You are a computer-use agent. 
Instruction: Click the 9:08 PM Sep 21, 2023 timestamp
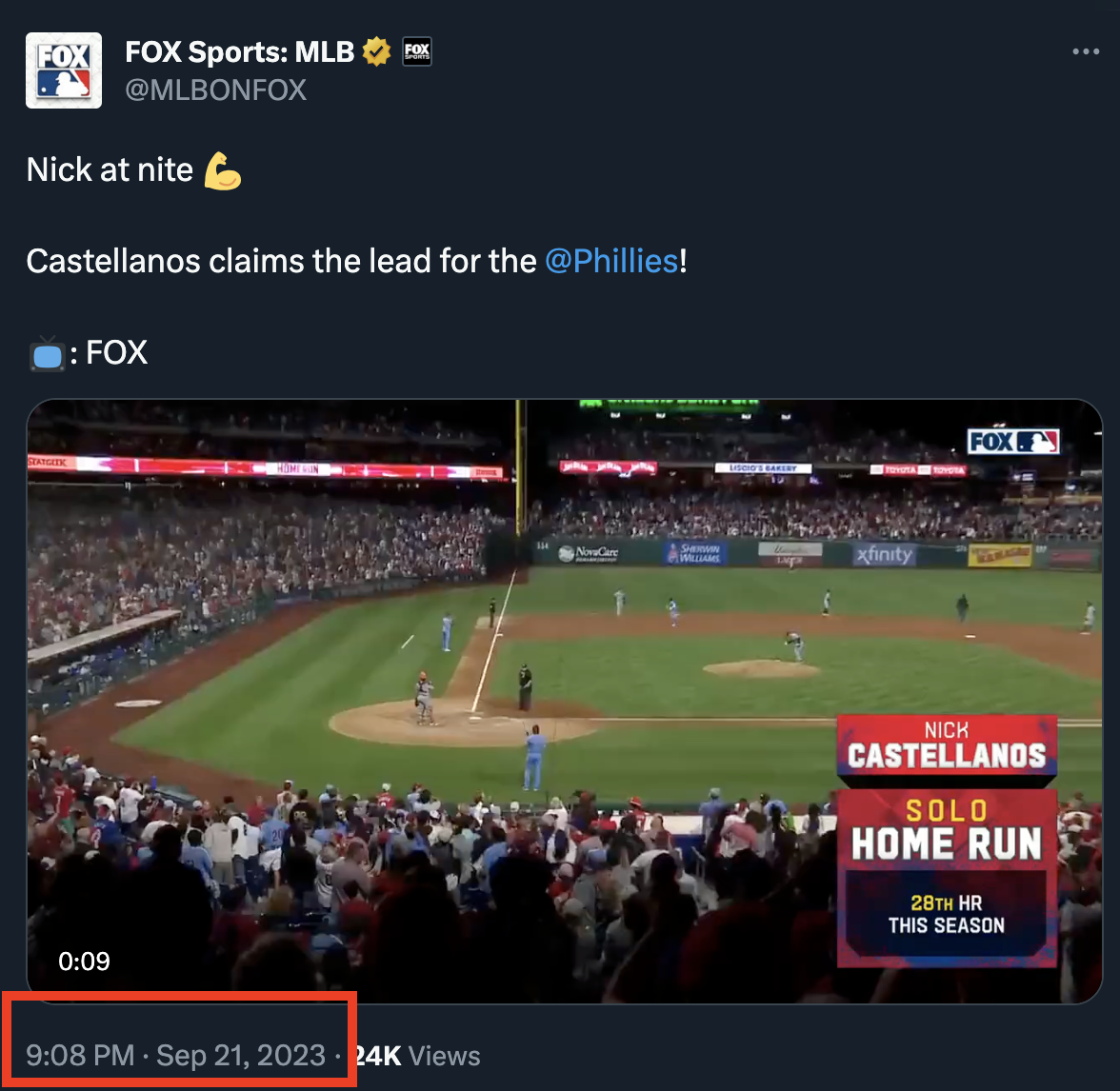point(176,1056)
